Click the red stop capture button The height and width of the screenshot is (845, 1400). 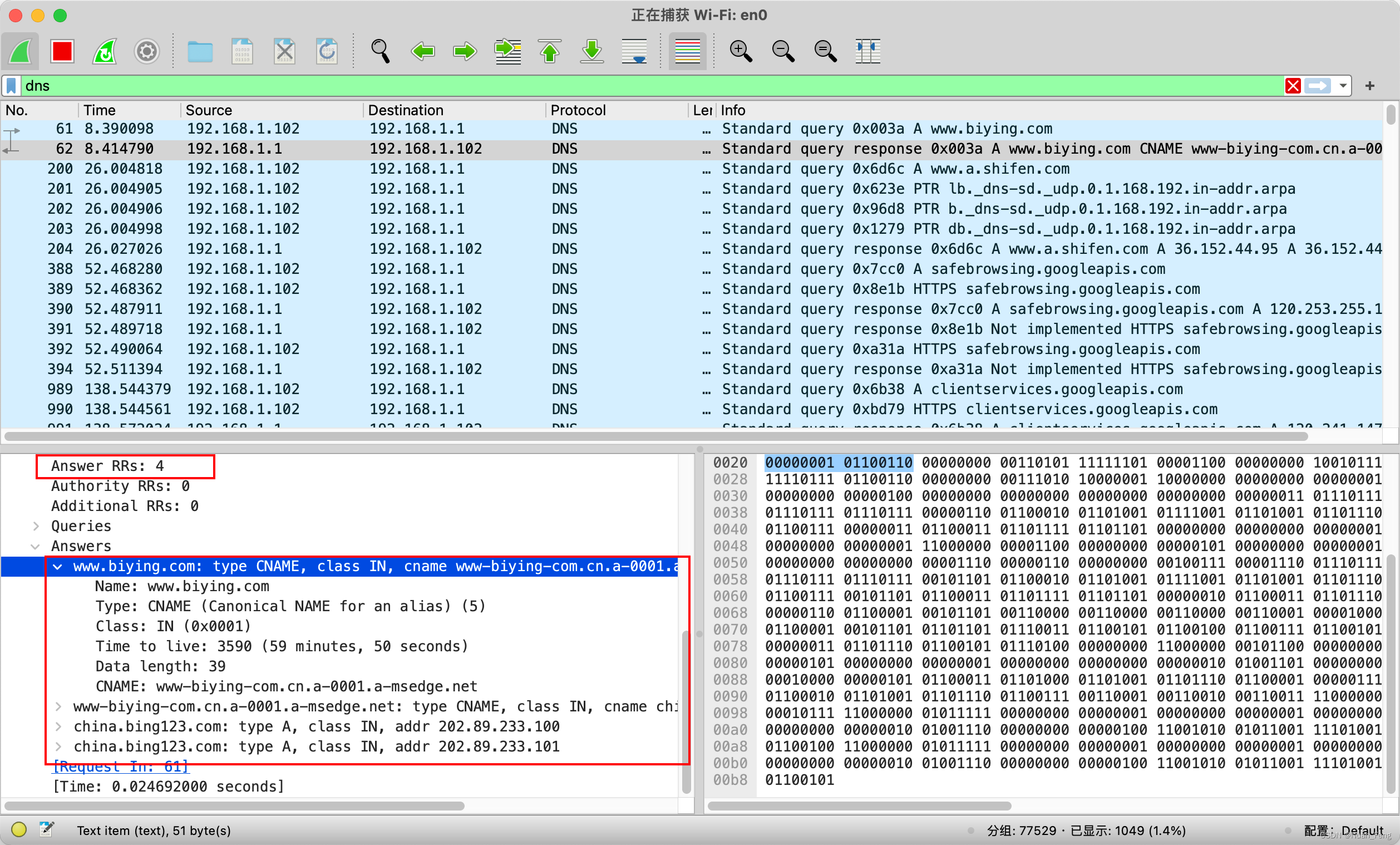click(x=62, y=51)
